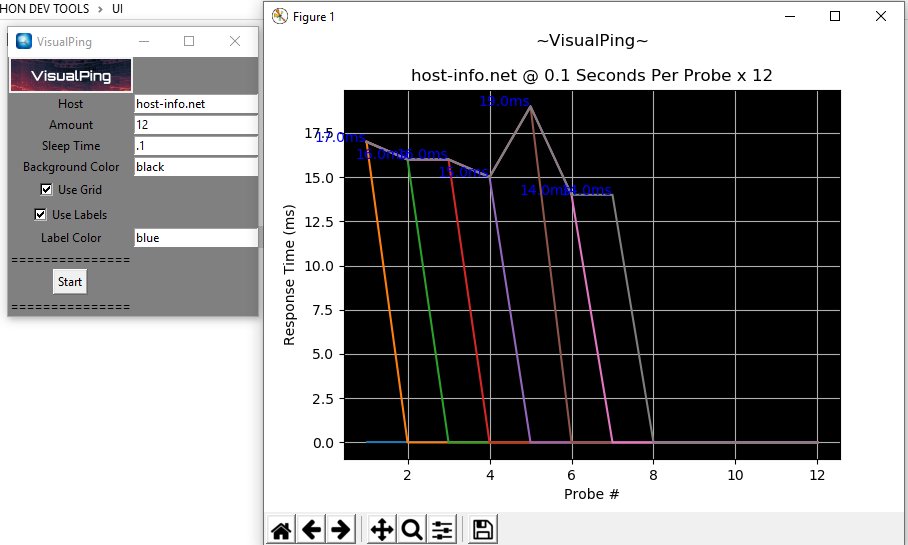Click the 'Use Grid' label text
908x545 pixels.
click(80, 189)
